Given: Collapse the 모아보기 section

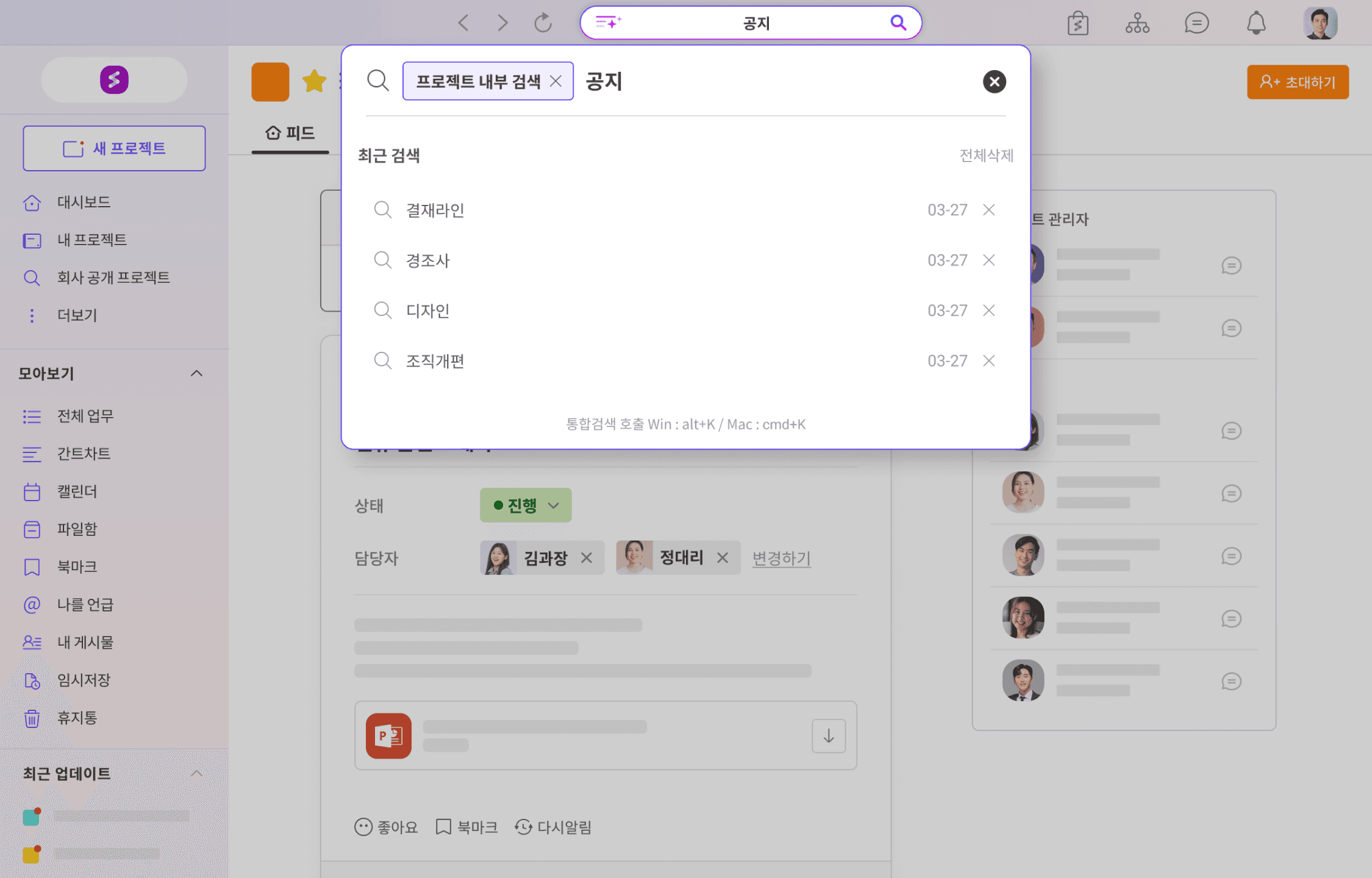Looking at the screenshot, I should pos(196,373).
